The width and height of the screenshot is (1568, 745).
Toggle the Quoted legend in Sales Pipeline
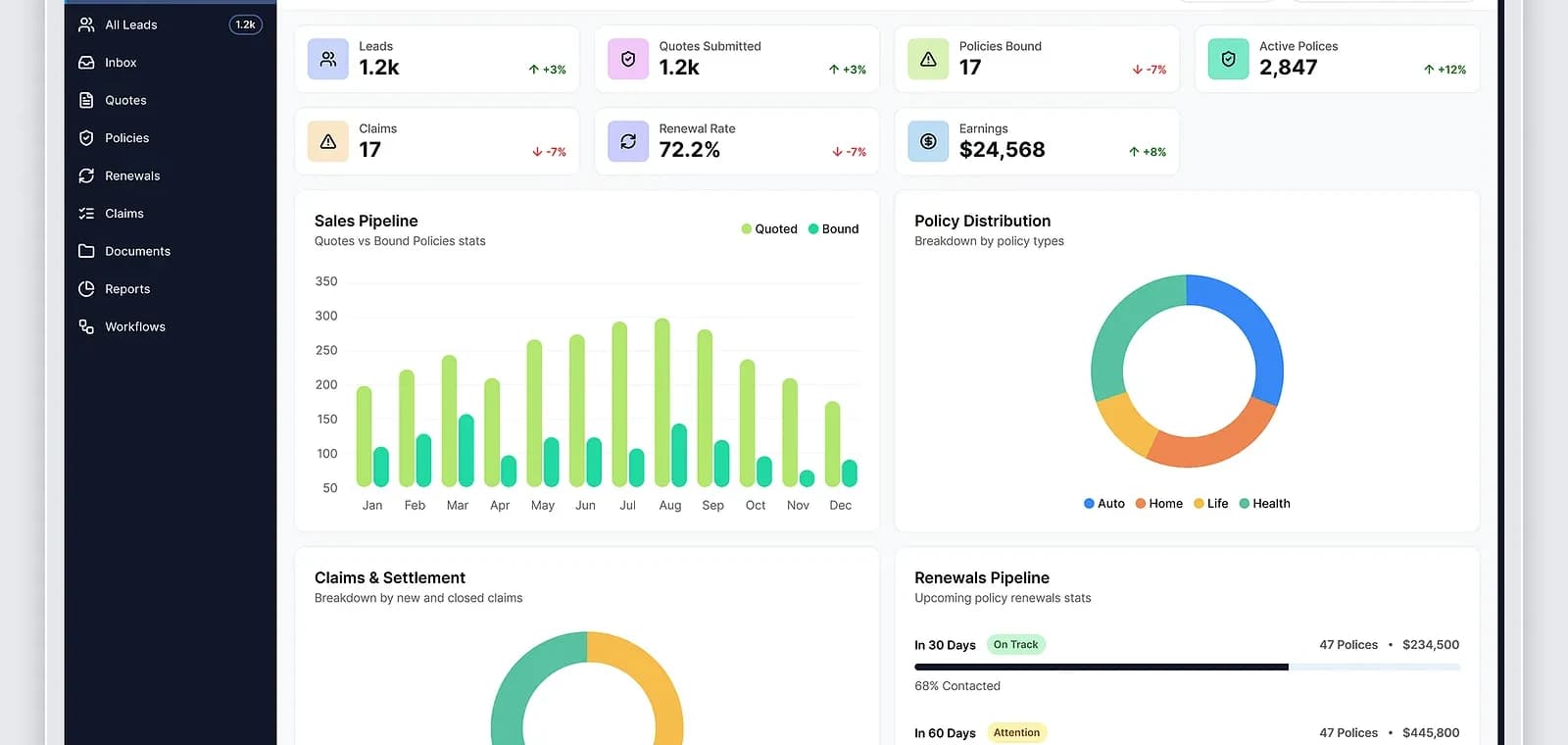click(x=769, y=229)
